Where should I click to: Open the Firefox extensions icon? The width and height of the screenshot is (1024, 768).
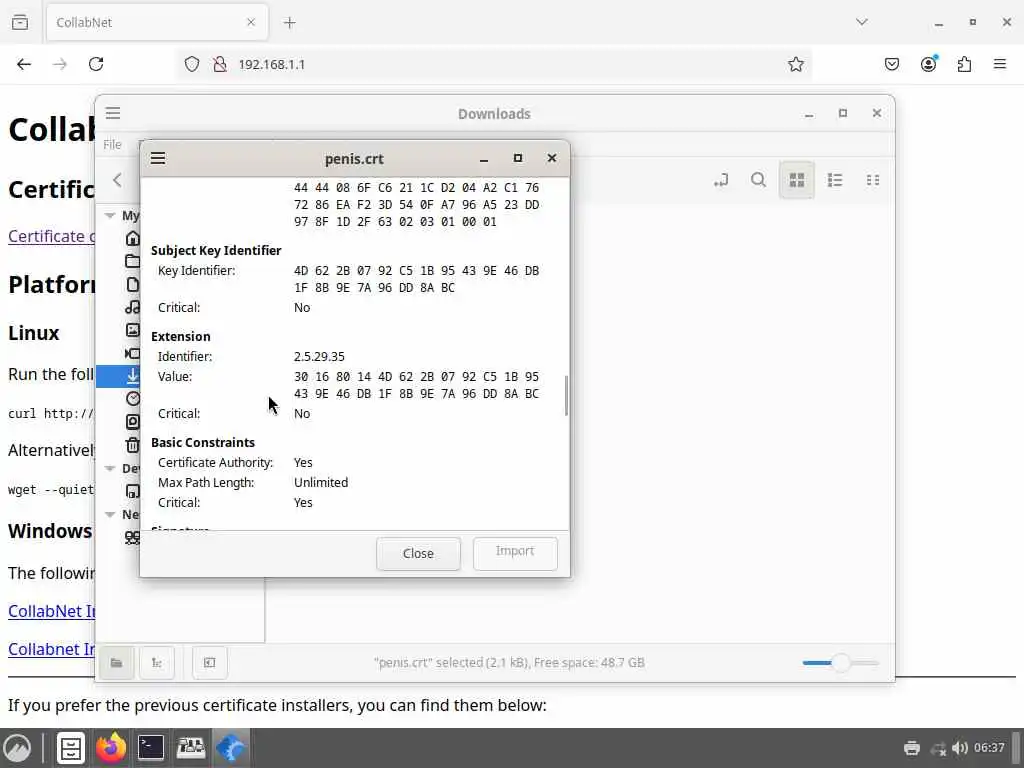point(965,64)
